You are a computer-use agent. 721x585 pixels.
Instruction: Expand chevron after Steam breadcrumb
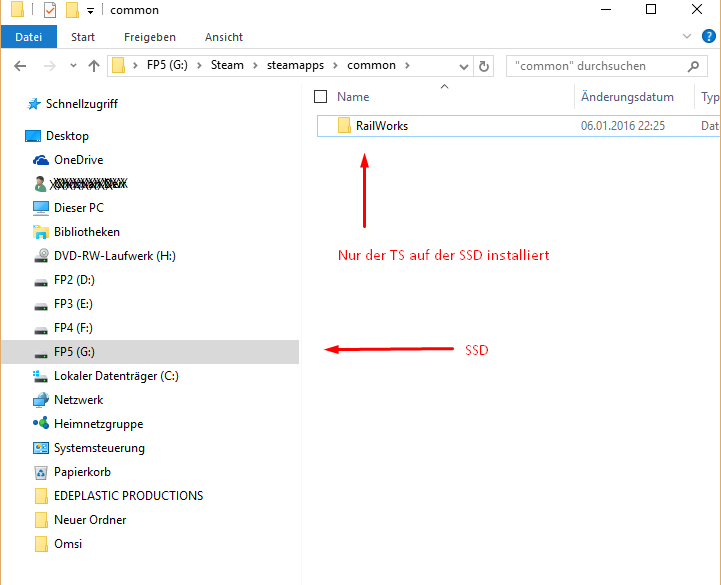(255, 65)
